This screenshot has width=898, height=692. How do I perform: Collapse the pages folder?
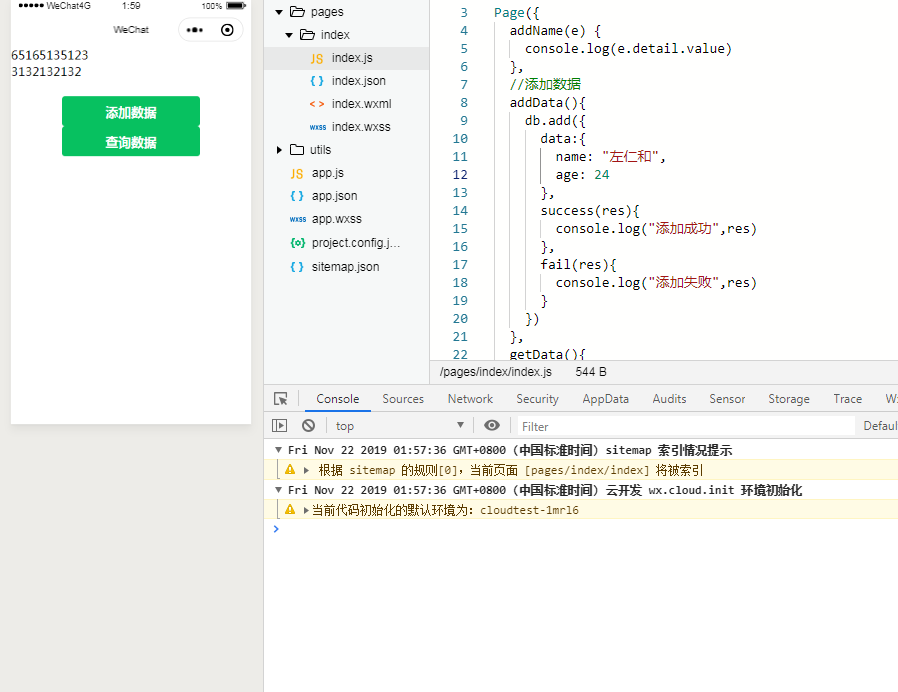click(x=279, y=12)
